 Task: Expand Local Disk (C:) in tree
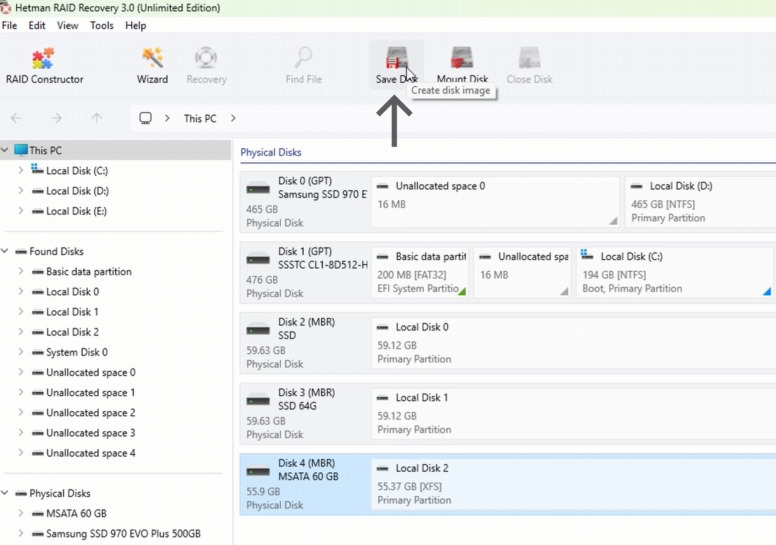[x=21, y=170]
